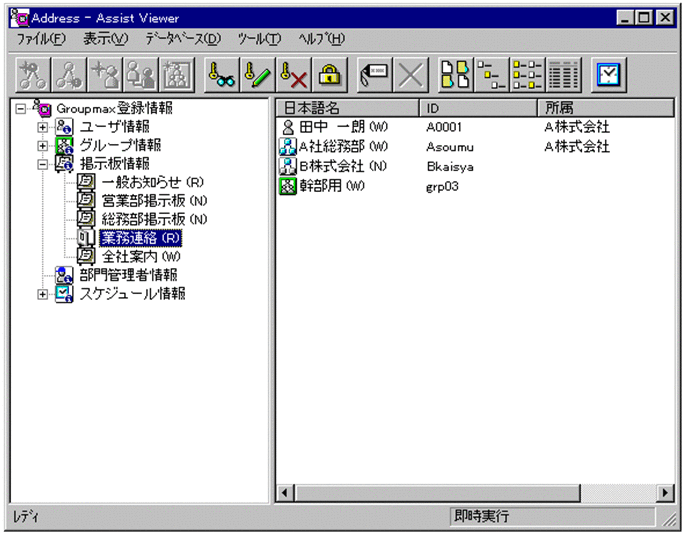The height and width of the screenshot is (535, 685).
Task: Expand the ユーザ情報 tree node
Action: coord(42,127)
